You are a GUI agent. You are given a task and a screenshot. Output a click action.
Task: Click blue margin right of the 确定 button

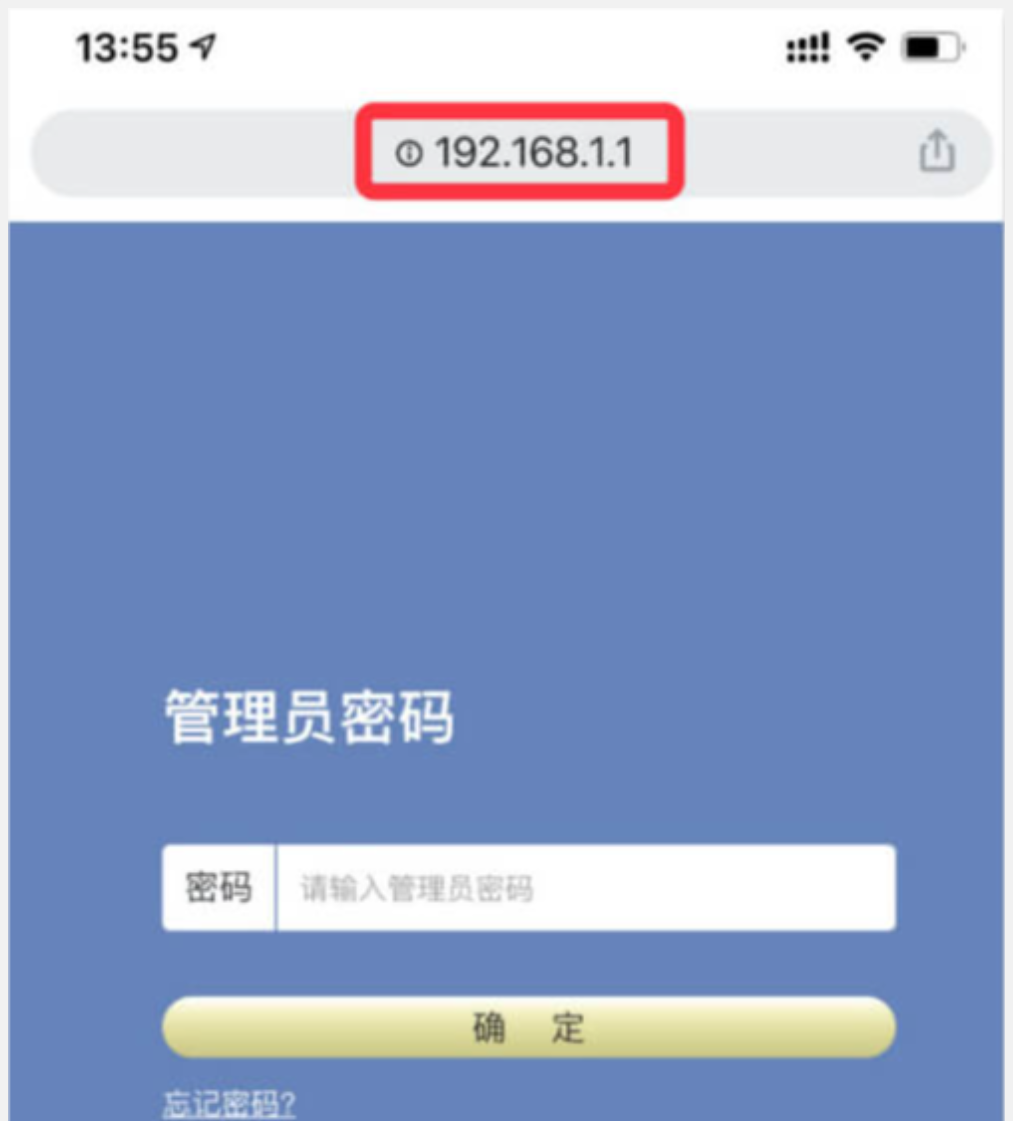click(x=949, y=1027)
